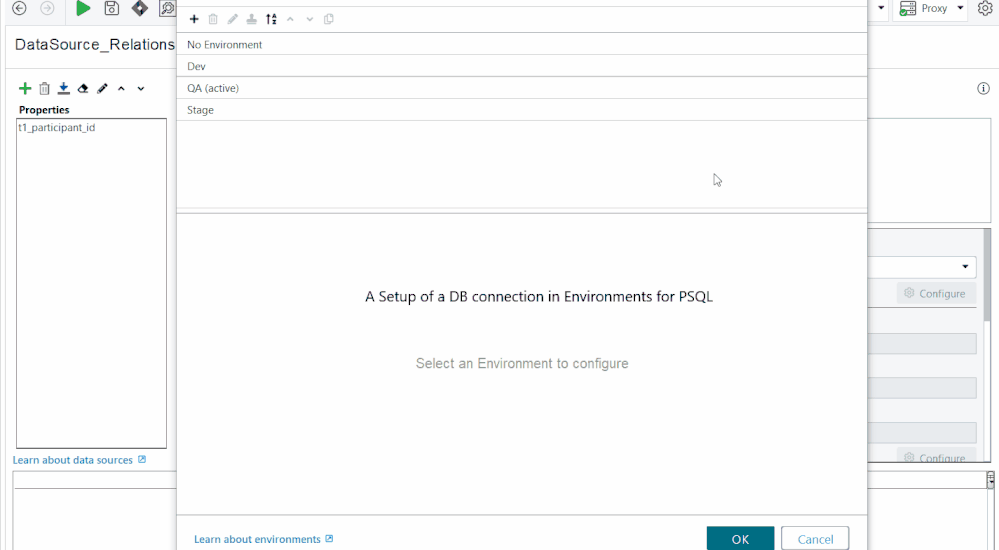Click OK to confirm environments dialog
This screenshot has width=999, height=550.
tap(740, 539)
